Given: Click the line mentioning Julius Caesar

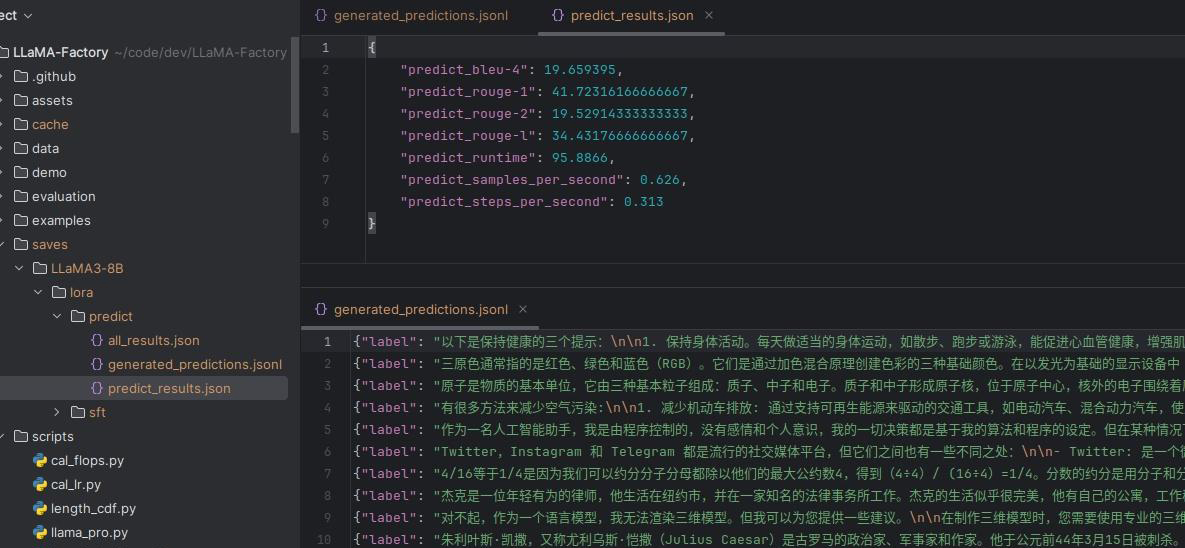Looking at the screenshot, I should point(769,539).
